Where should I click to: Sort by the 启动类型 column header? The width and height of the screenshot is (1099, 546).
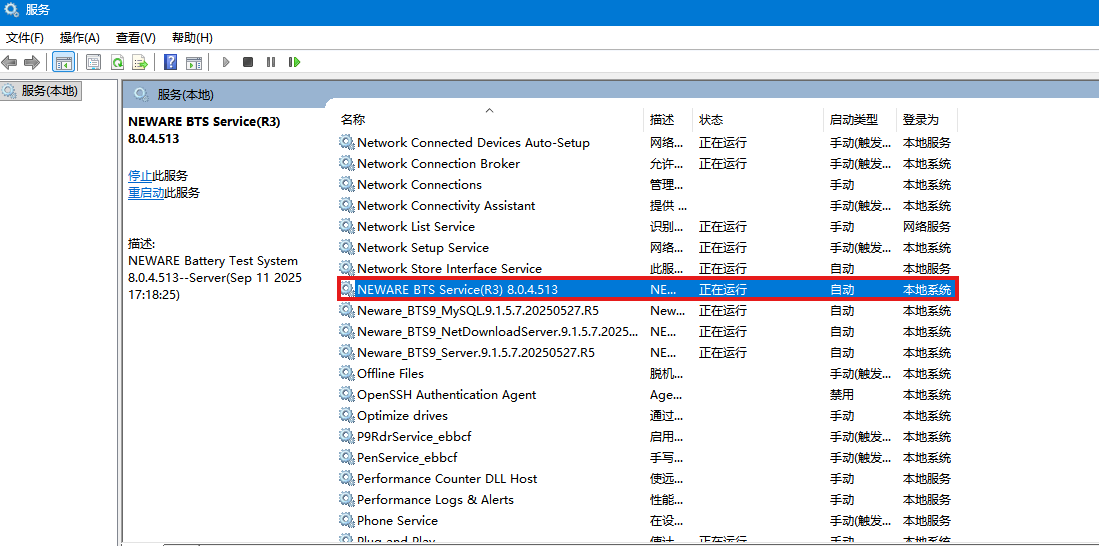click(x=853, y=119)
